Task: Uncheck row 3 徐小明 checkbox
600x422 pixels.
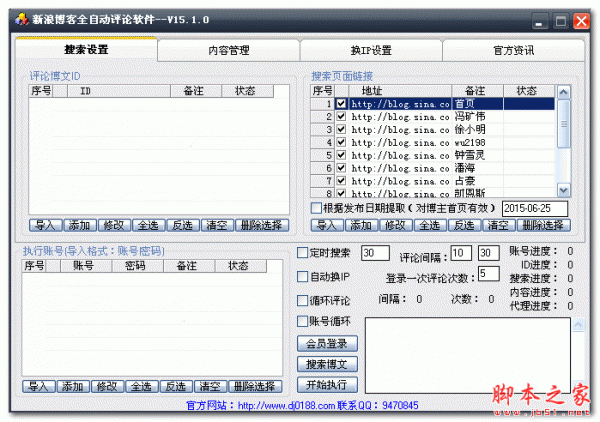Action: (341, 129)
